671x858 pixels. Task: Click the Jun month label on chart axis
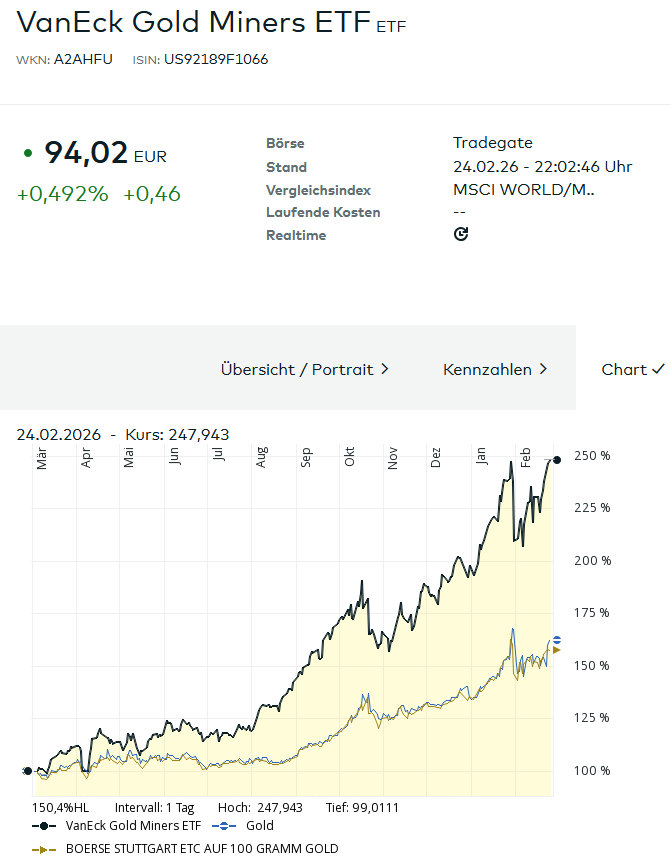(x=173, y=456)
